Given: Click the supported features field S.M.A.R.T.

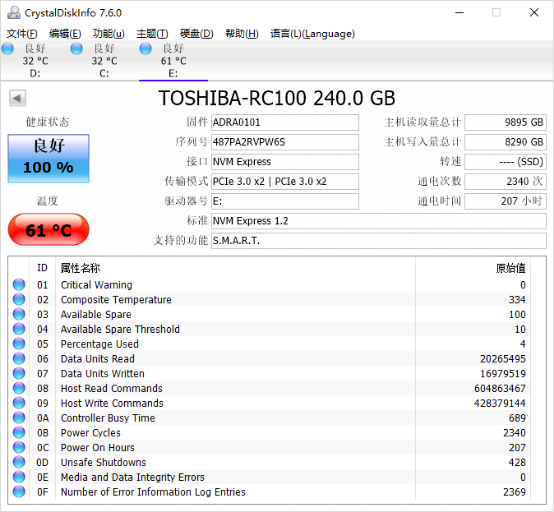Looking at the screenshot, I should 379,241.
